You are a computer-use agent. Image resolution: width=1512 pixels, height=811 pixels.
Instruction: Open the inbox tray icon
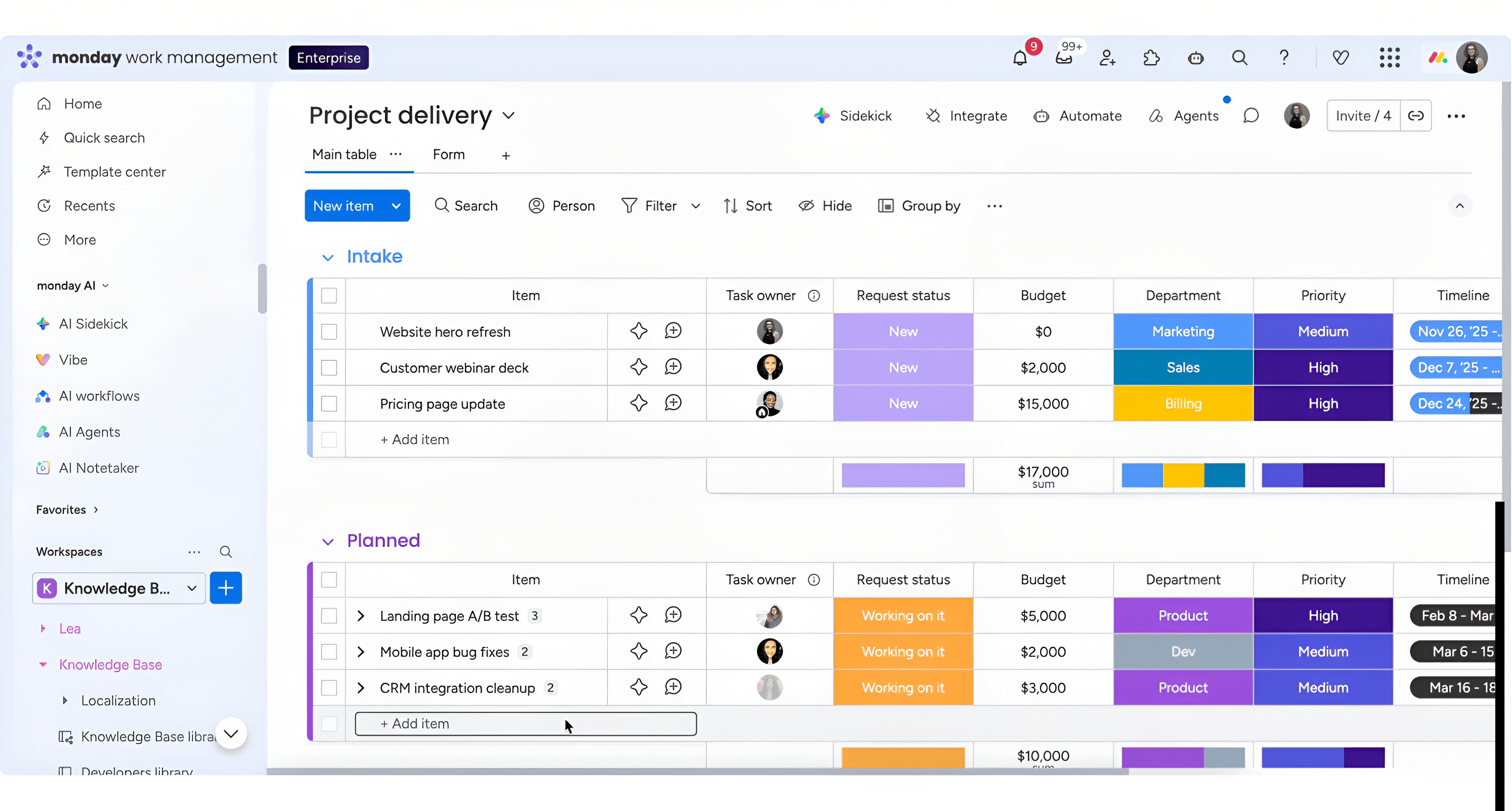coord(1064,58)
